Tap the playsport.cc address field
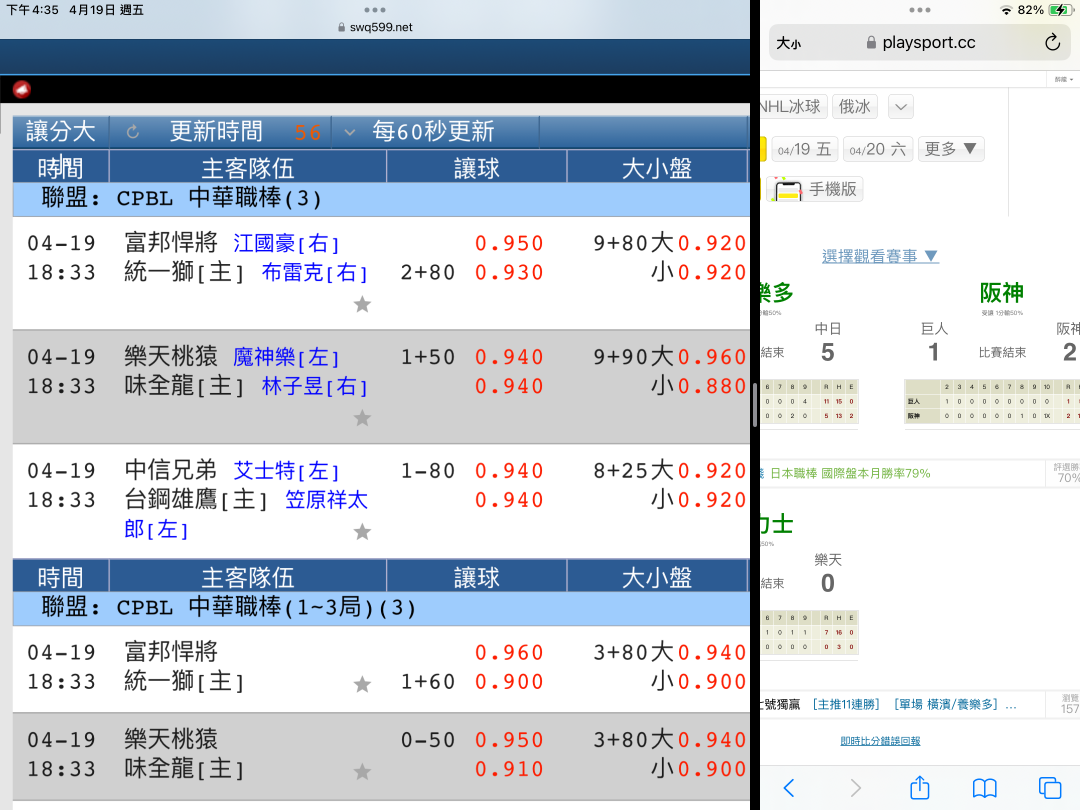The height and width of the screenshot is (810, 1080). click(x=920, y=43)
